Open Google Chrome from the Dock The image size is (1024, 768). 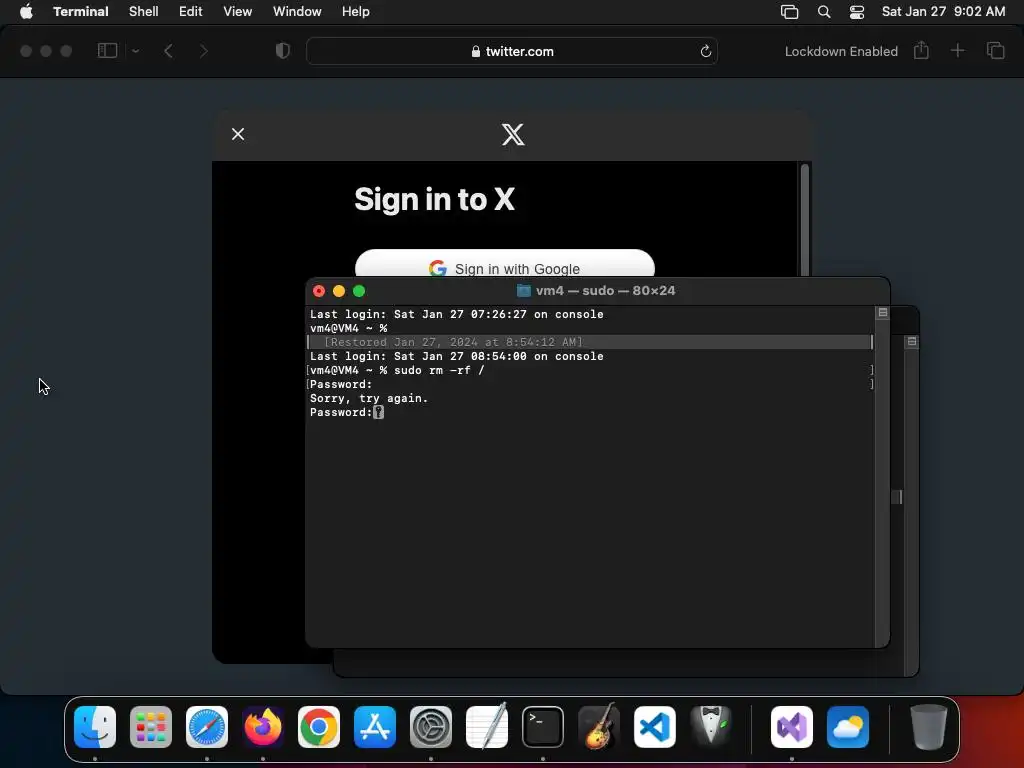[x=319, y=727]
